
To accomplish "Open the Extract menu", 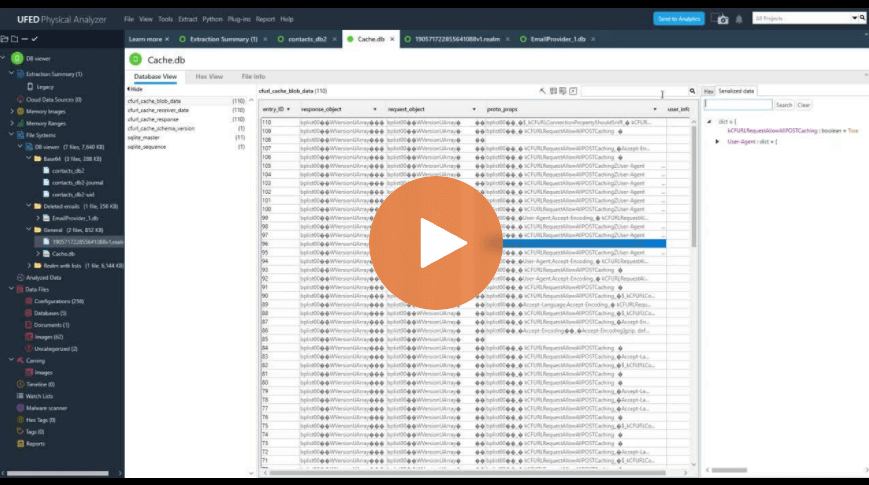I will 188,19.
